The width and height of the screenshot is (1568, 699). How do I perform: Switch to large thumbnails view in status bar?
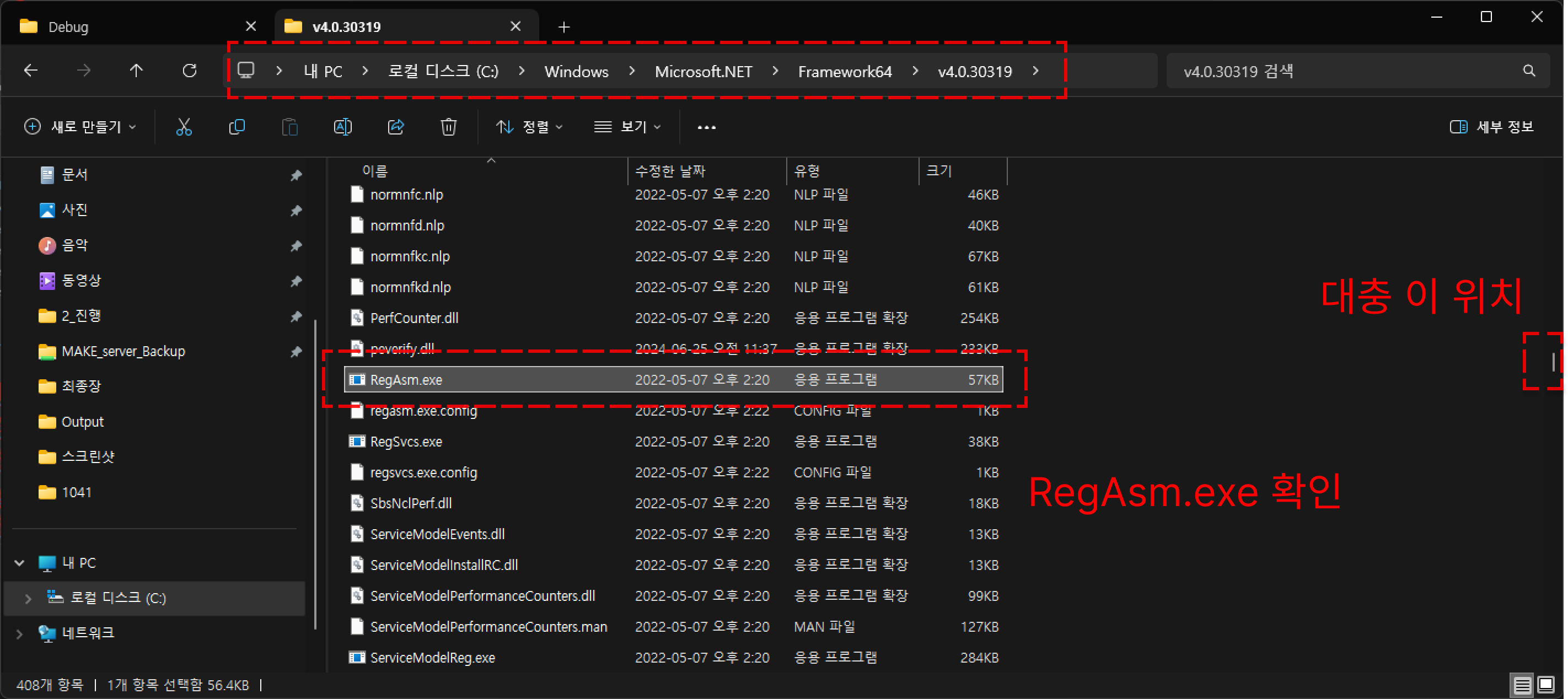(x=1545, y=685)
